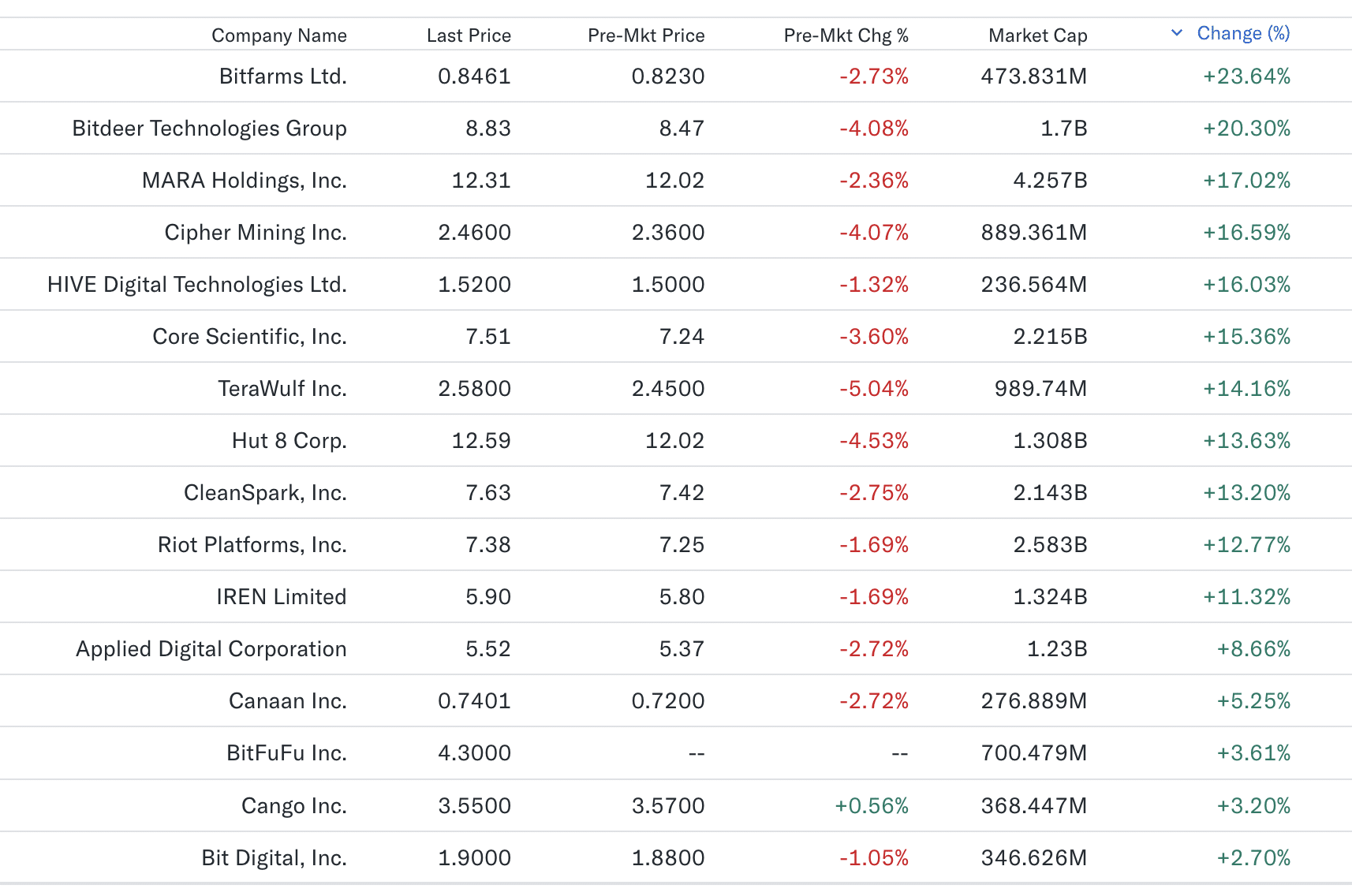Open Applied Digital Corporation page
Screen dimensions: 1352x896
(211, 649)
